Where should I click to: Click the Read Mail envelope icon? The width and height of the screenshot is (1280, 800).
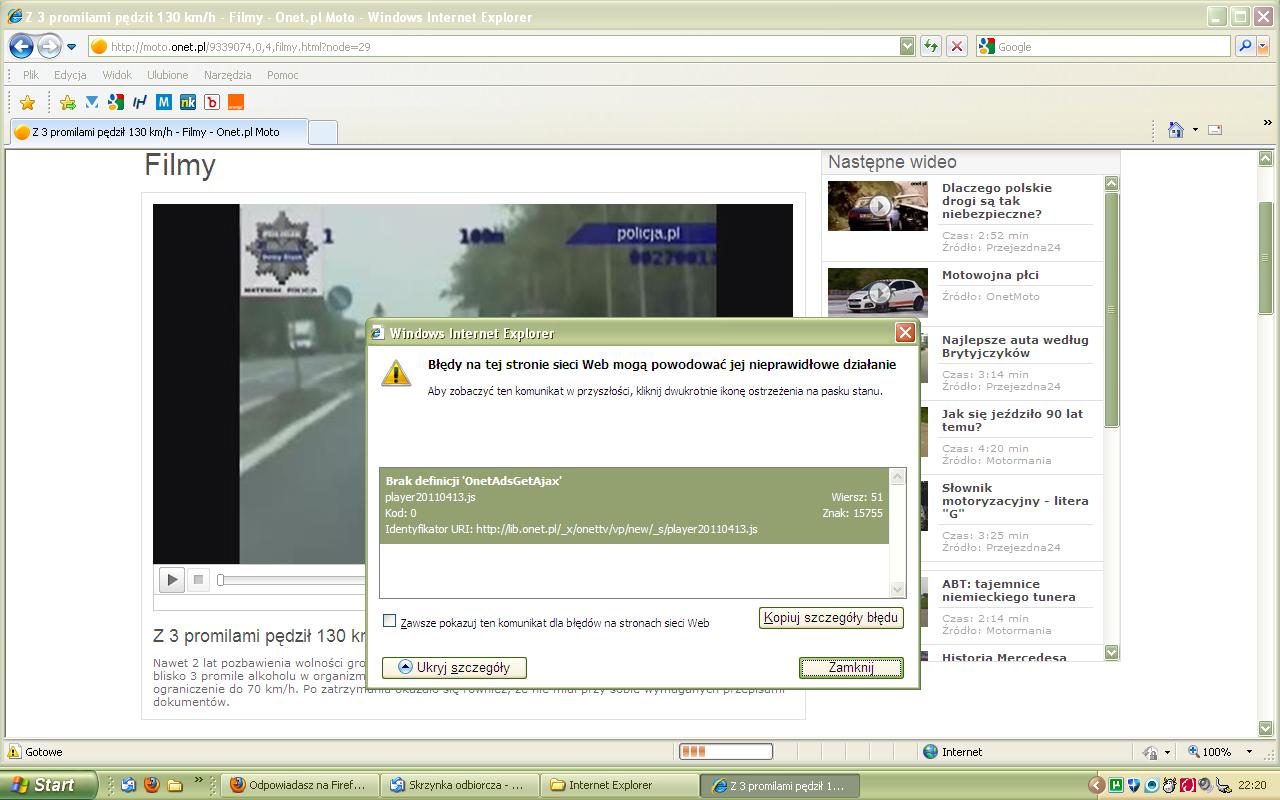click(x=1215, y=130)
